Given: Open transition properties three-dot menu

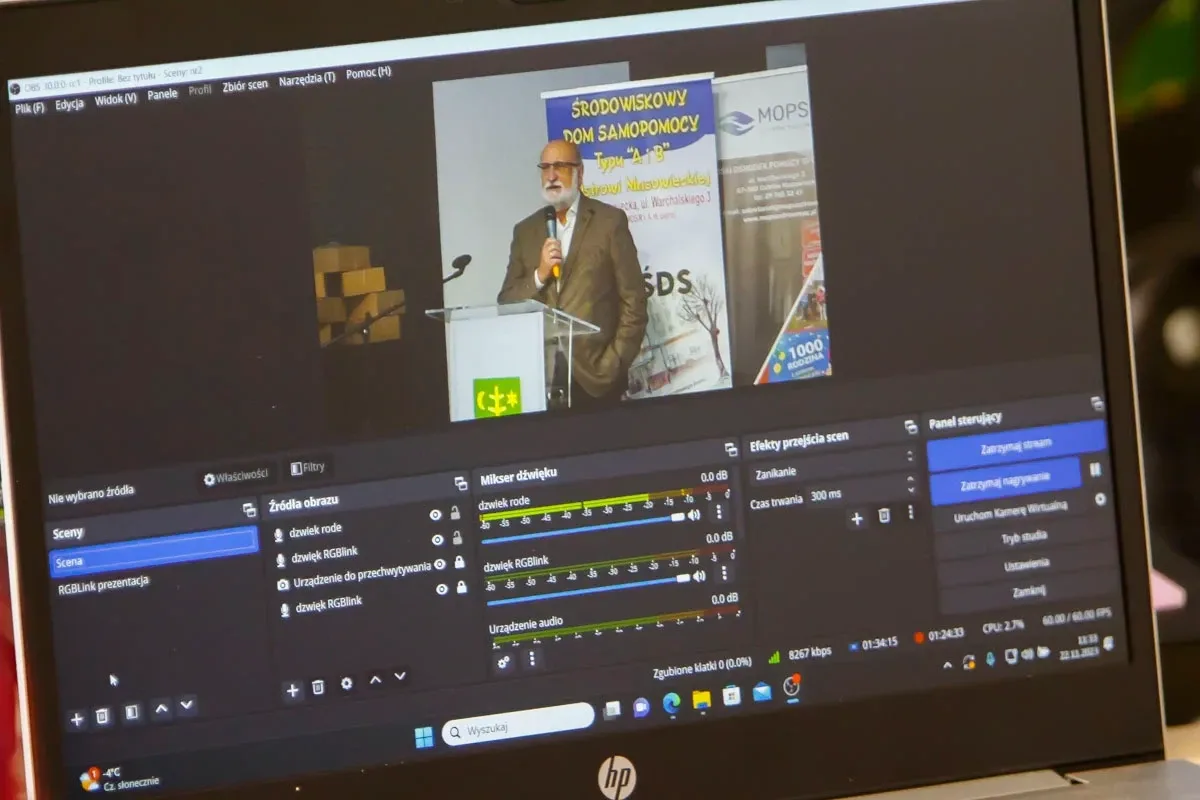Looking at the screenshot, I should pyautogui.click(x=910, y=512).
